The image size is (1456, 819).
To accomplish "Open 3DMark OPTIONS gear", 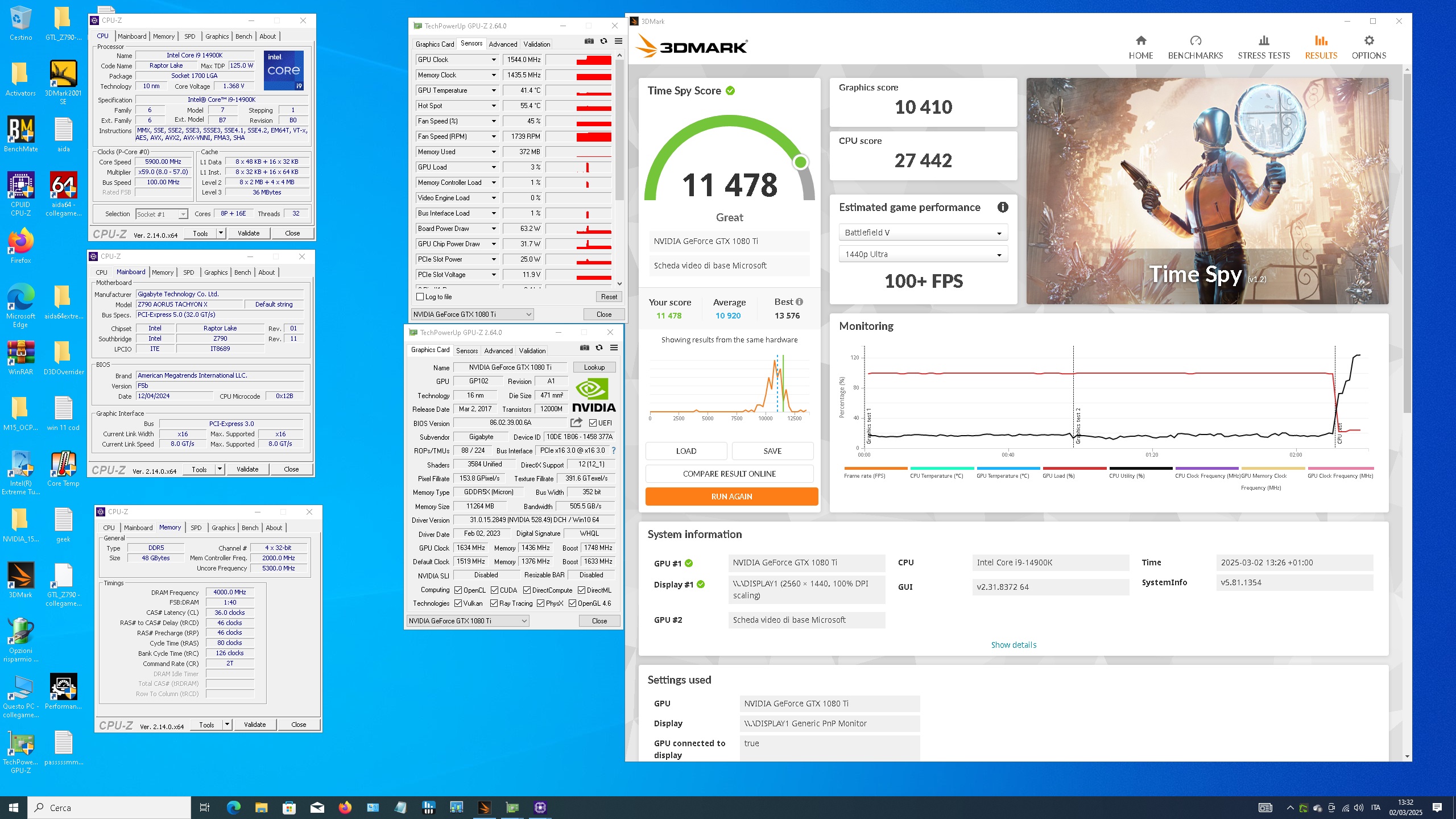I will coord(1369,41).
